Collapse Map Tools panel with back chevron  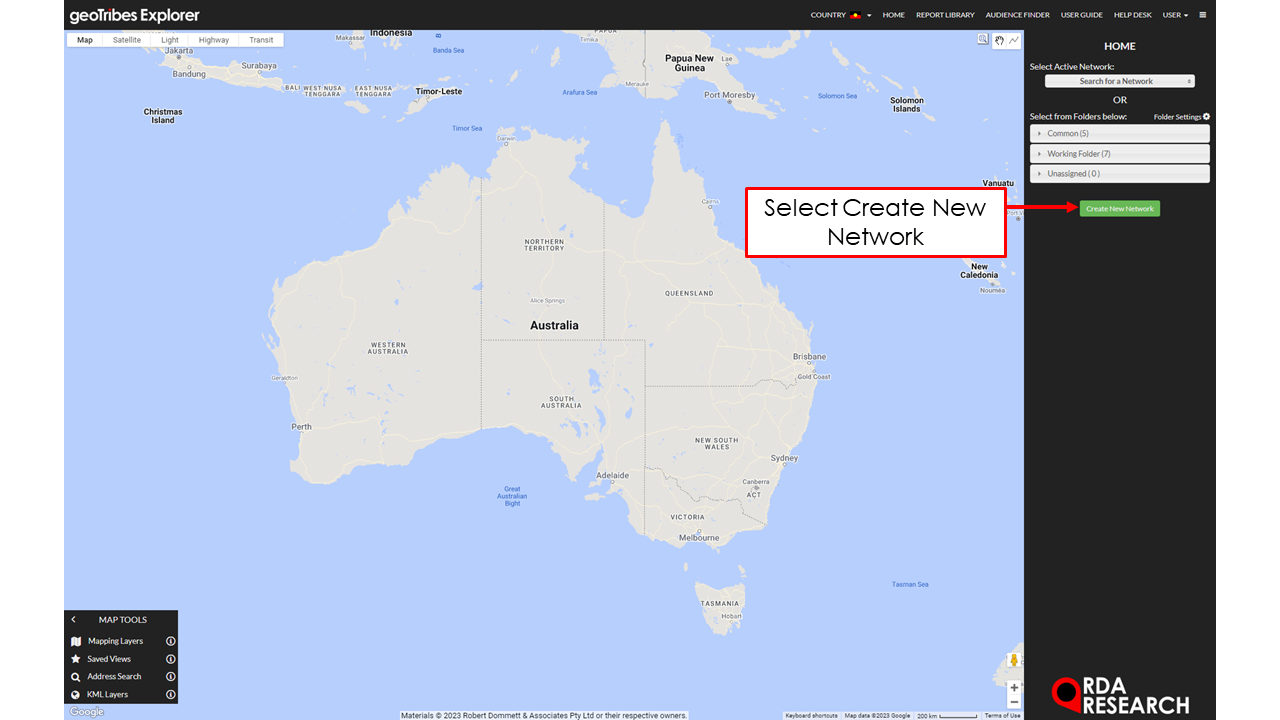(73, 620)
